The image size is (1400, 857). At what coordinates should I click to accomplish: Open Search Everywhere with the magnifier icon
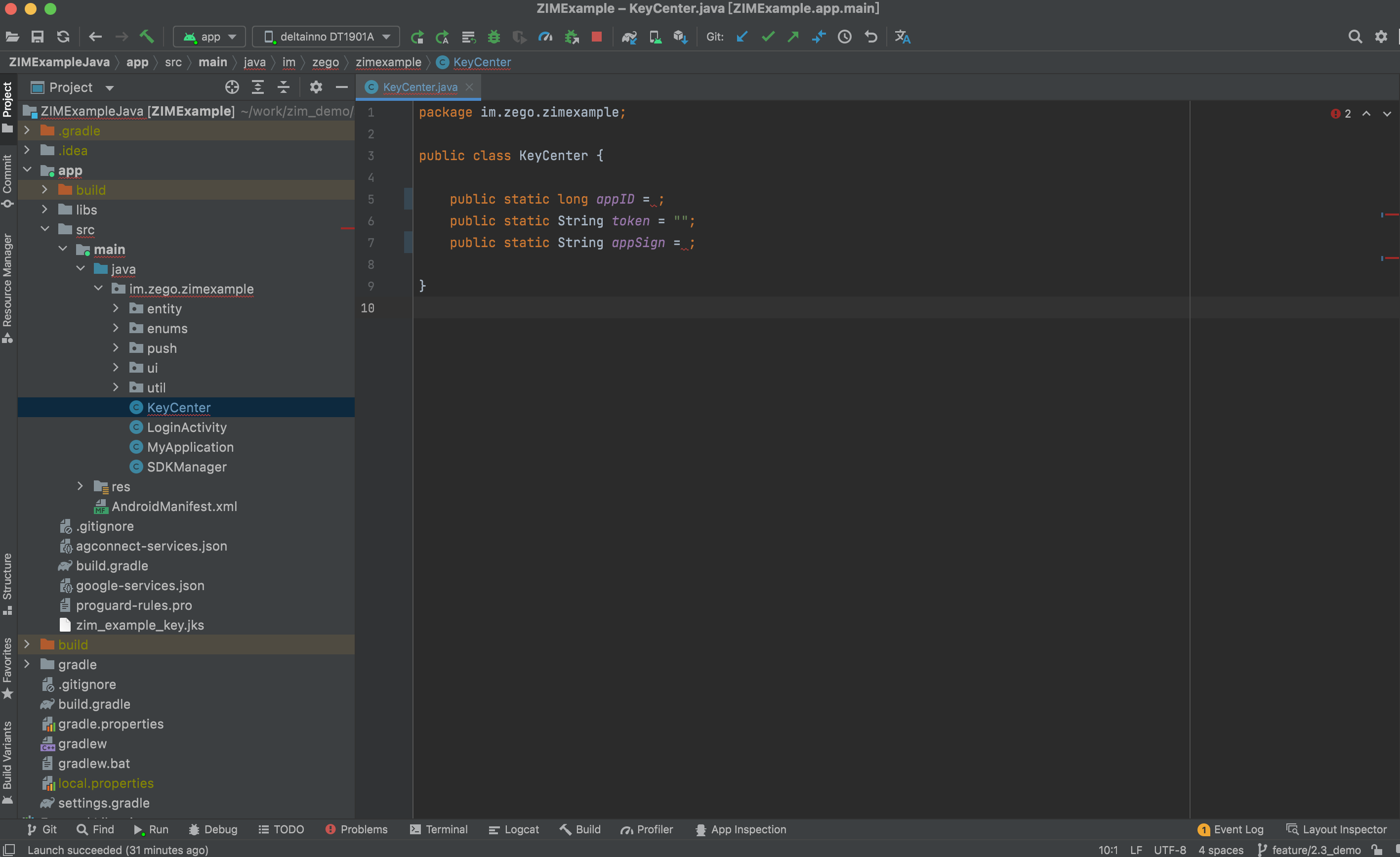[x=1355, y=37]
